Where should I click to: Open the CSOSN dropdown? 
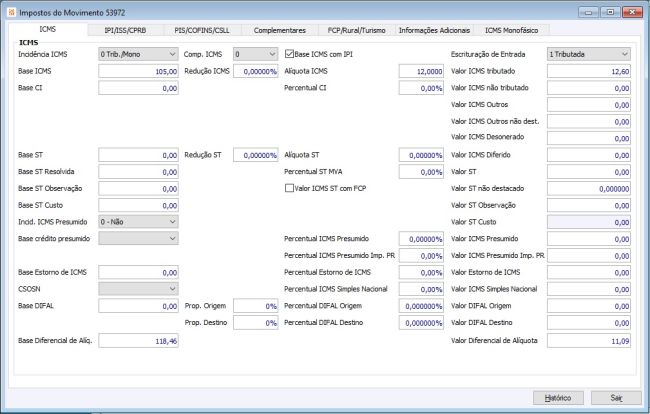tap(138, 288)
